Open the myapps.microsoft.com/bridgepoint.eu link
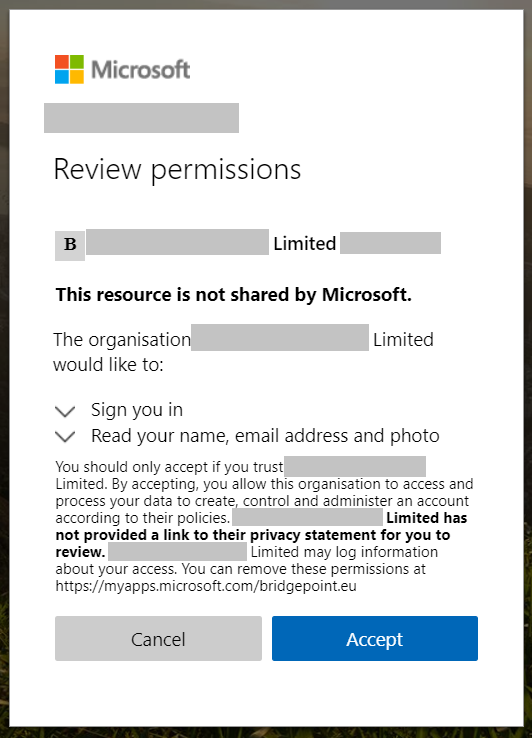 click(x=206, y=586)
